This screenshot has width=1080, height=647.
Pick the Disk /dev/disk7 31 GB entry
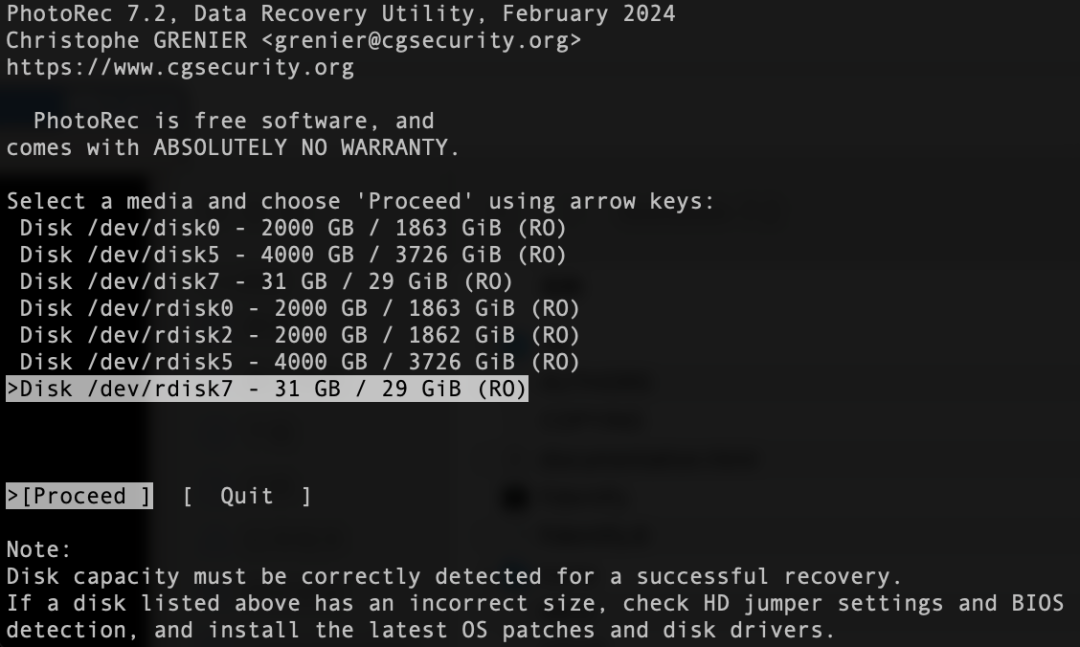tap(265, 281)
